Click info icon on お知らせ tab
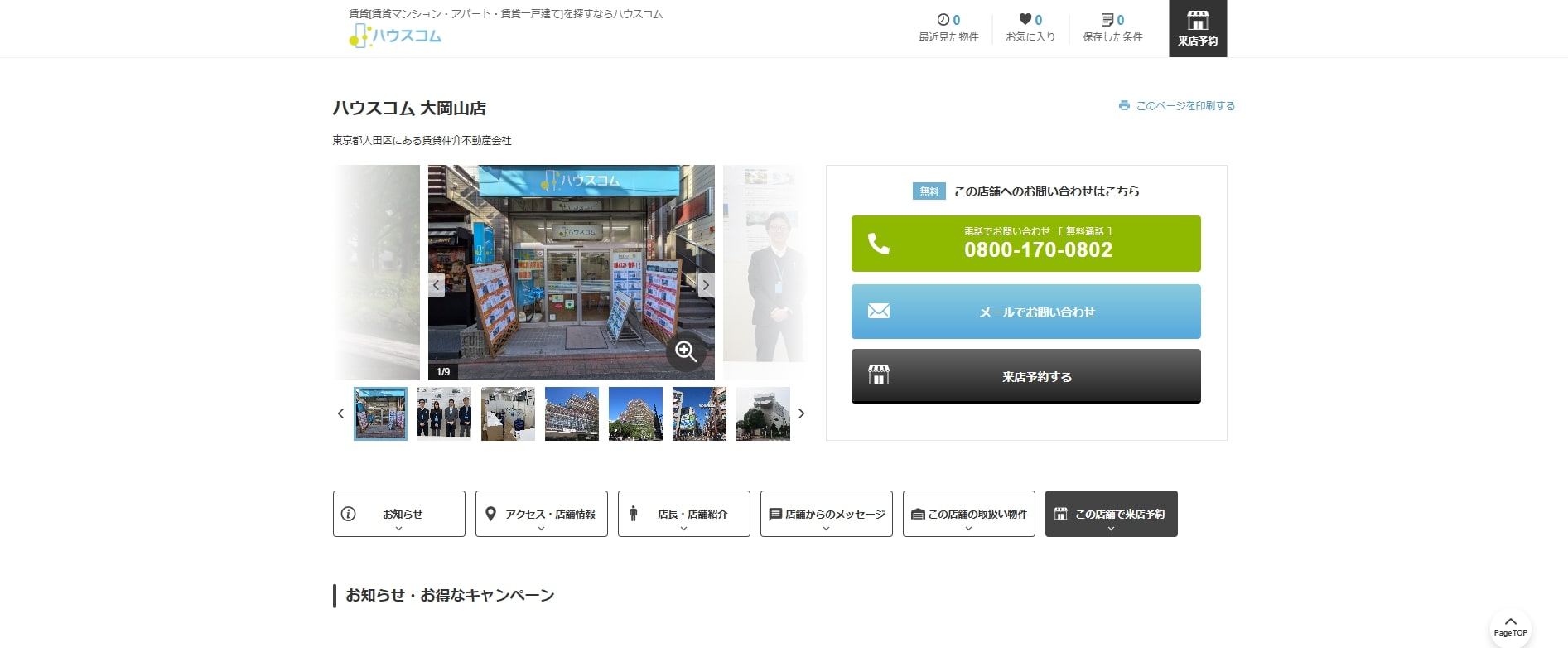Viewport: 1568px width, 648px height. 349,514
